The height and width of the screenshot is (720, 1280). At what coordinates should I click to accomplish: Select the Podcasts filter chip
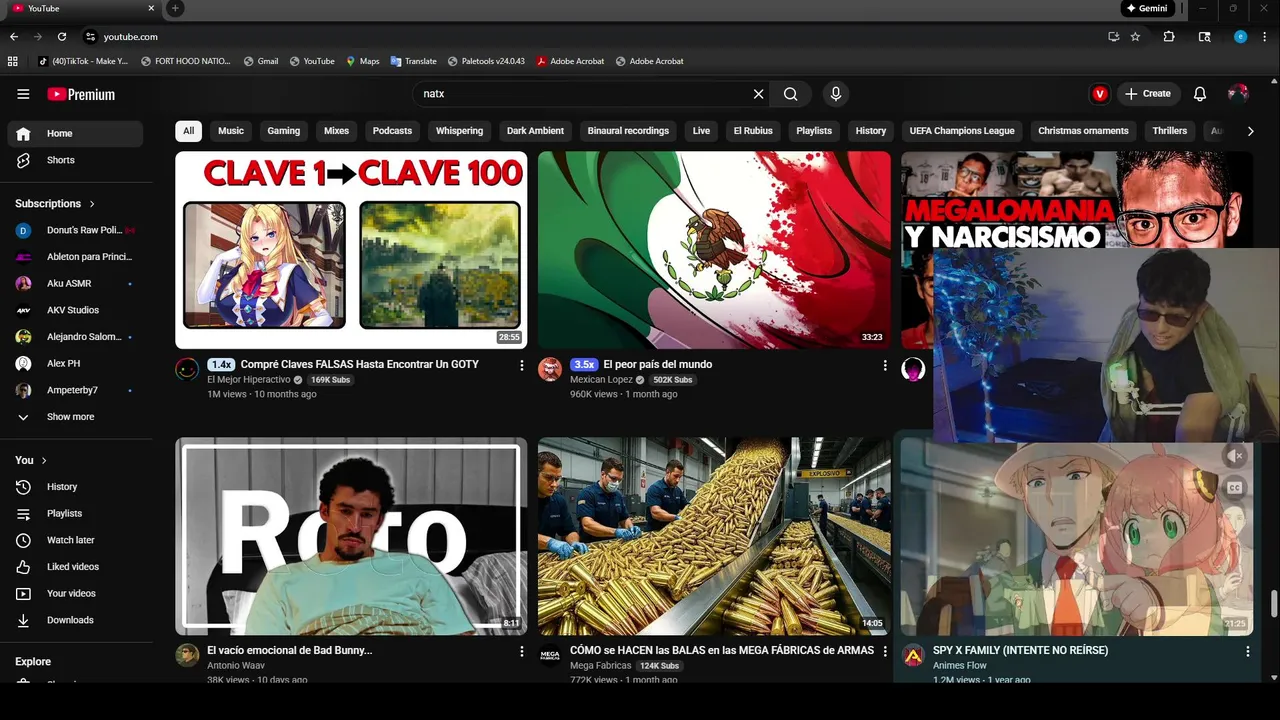pos(392,131)
